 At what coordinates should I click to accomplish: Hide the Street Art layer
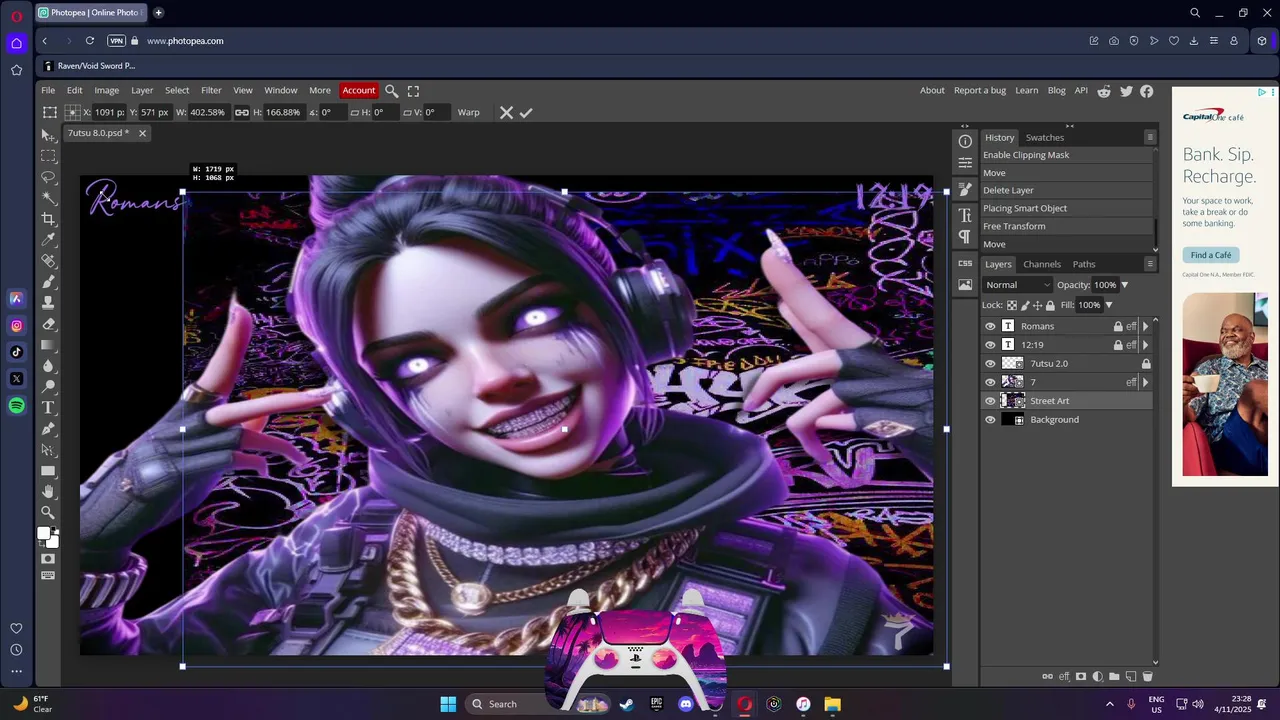tap(990, 401)
